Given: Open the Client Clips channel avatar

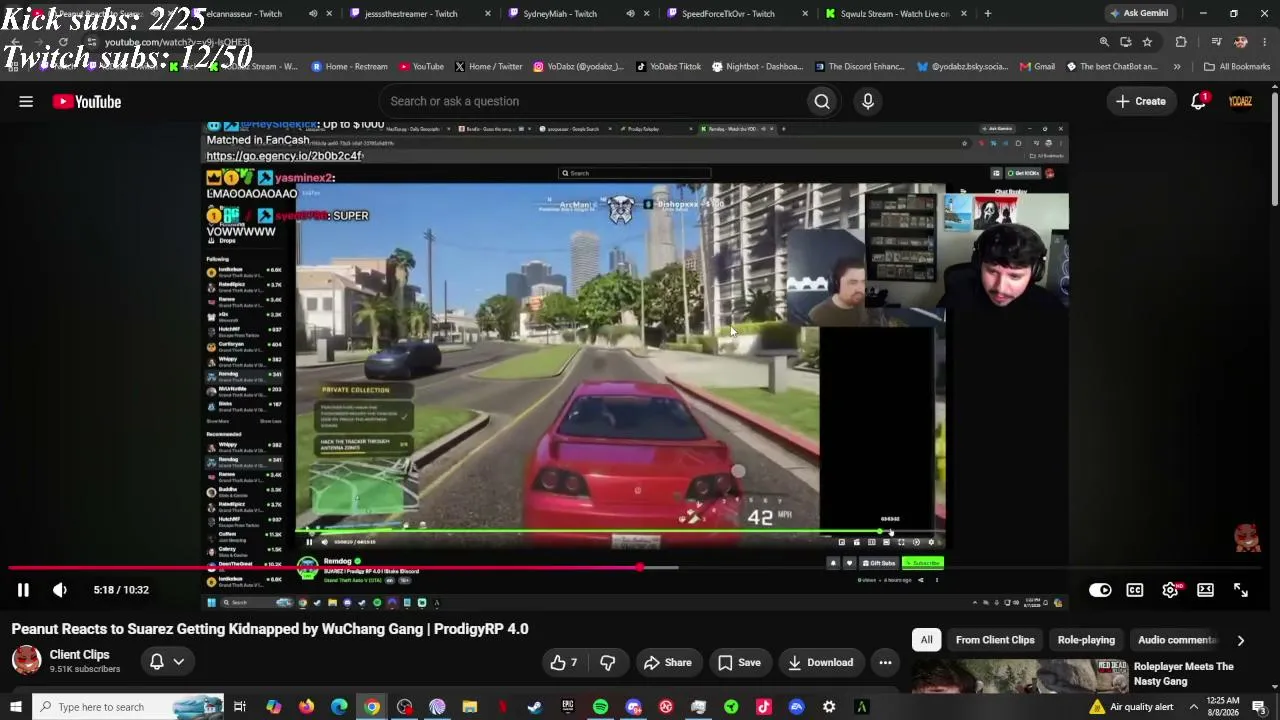Looking at the screenshot, I should (26, 660).
